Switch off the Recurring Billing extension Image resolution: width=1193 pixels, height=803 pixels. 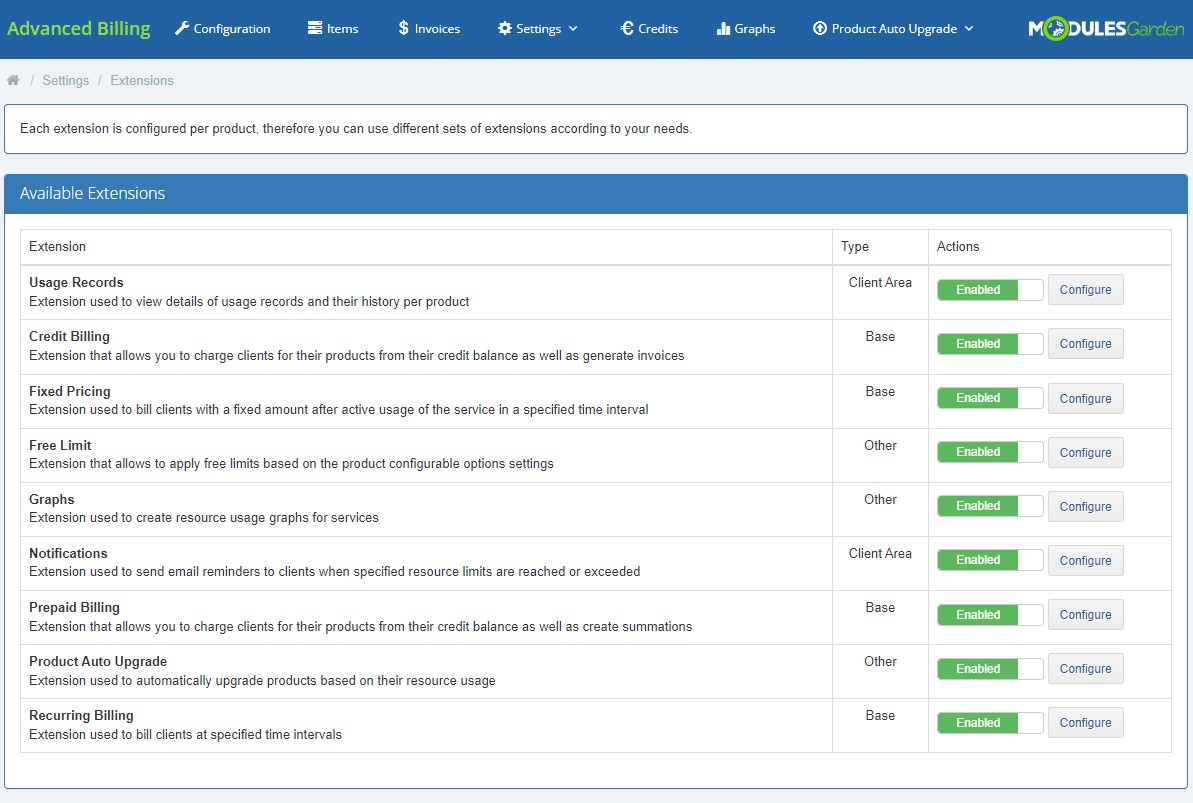[x=989, y=723]
